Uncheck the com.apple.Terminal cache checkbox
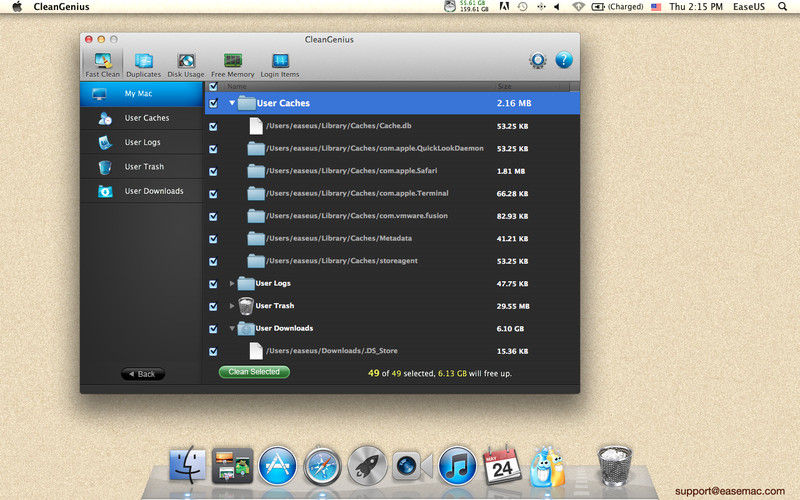Viewport: 800px width, 500px height. click(213, 193)
